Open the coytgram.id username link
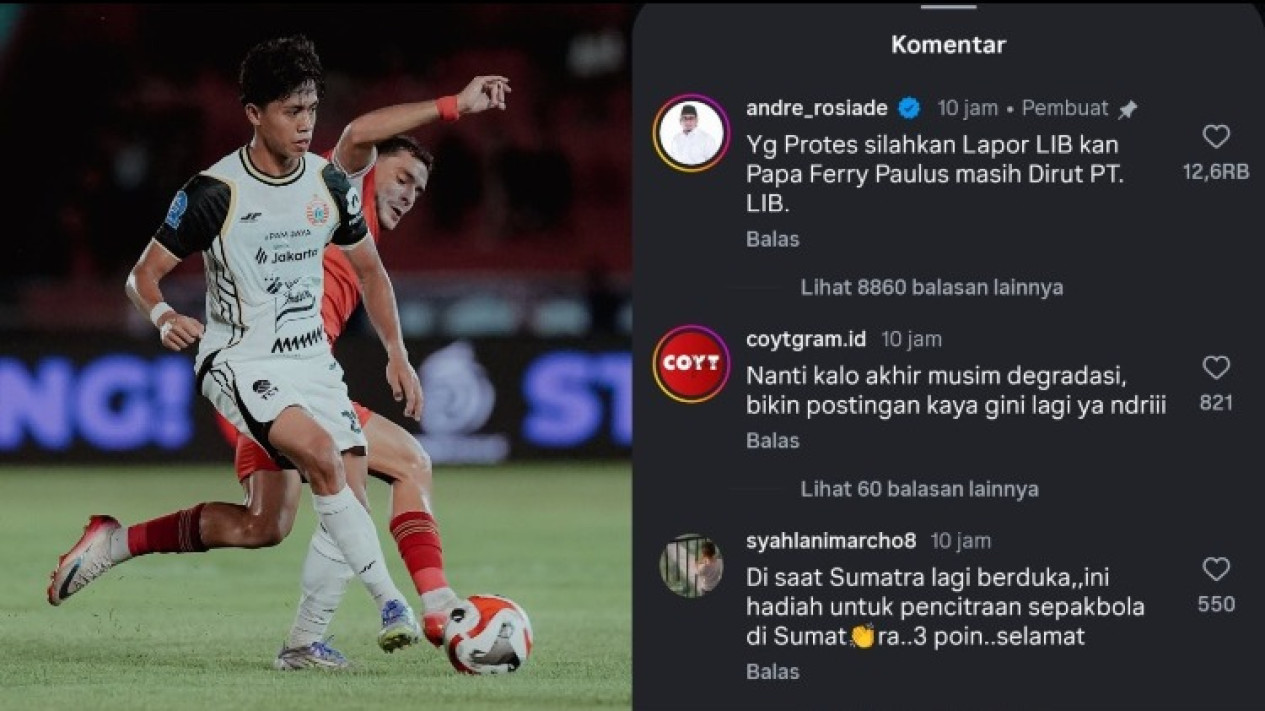The image size is (1265, 711). pos(806,339)
